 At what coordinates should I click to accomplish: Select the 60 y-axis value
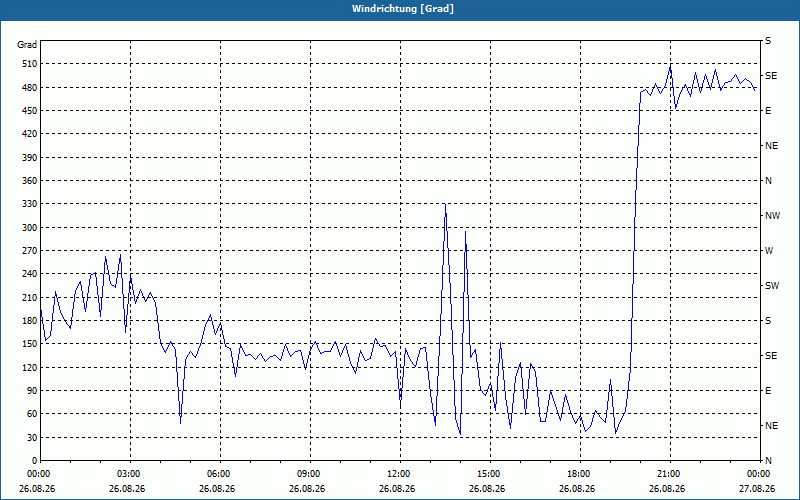coord(32,414)
